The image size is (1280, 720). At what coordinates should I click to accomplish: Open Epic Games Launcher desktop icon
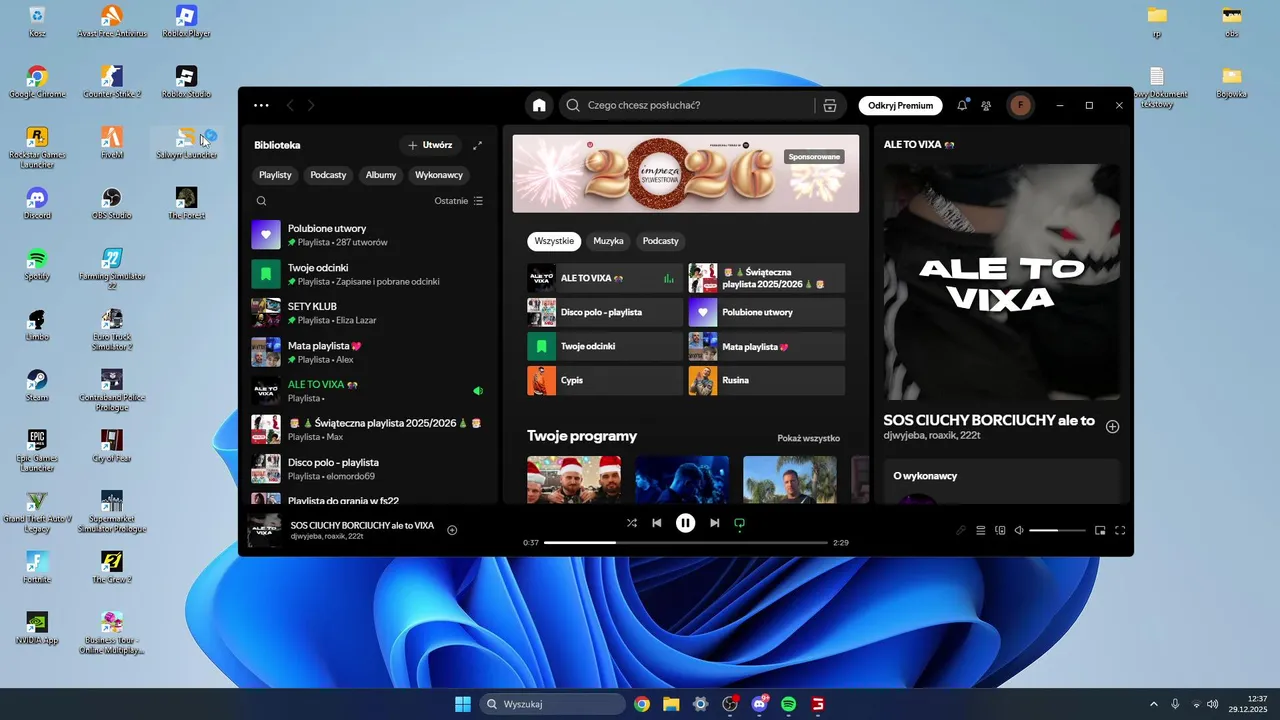(x=37, y=450)
